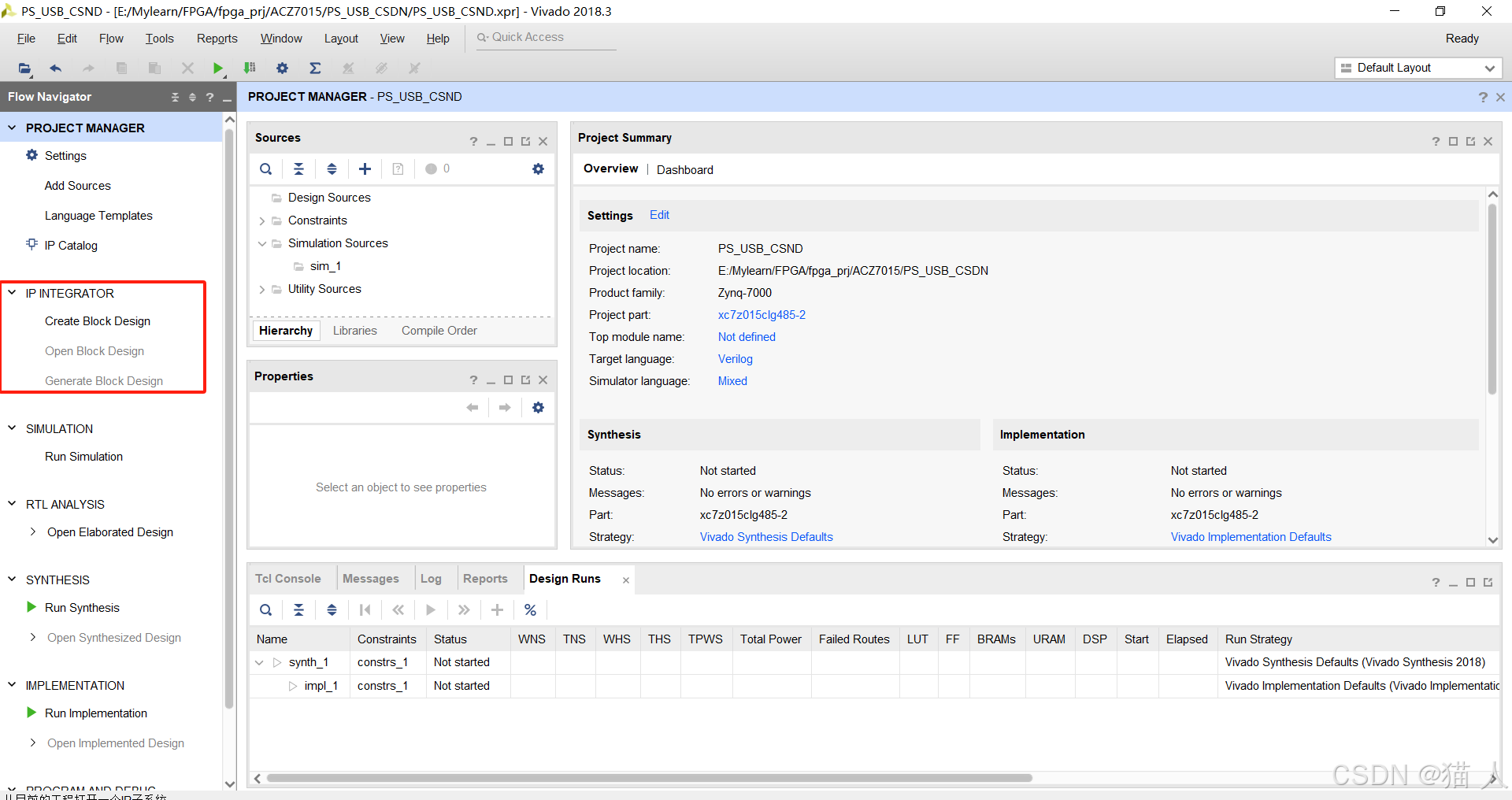Collapse the PROJECT MANAGER section

(12, 128)
